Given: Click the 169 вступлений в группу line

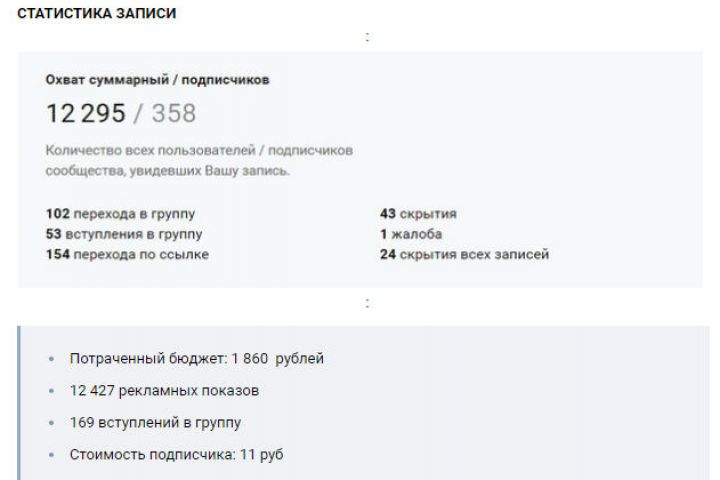Looking at the screenshot, I should 155,422.
